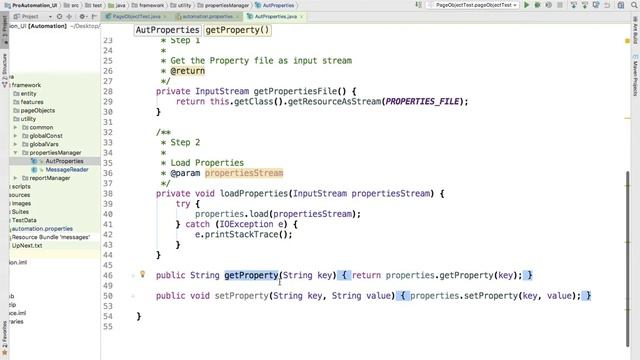Click the getProperty() method breadcrumb above editor

(237, 30)
